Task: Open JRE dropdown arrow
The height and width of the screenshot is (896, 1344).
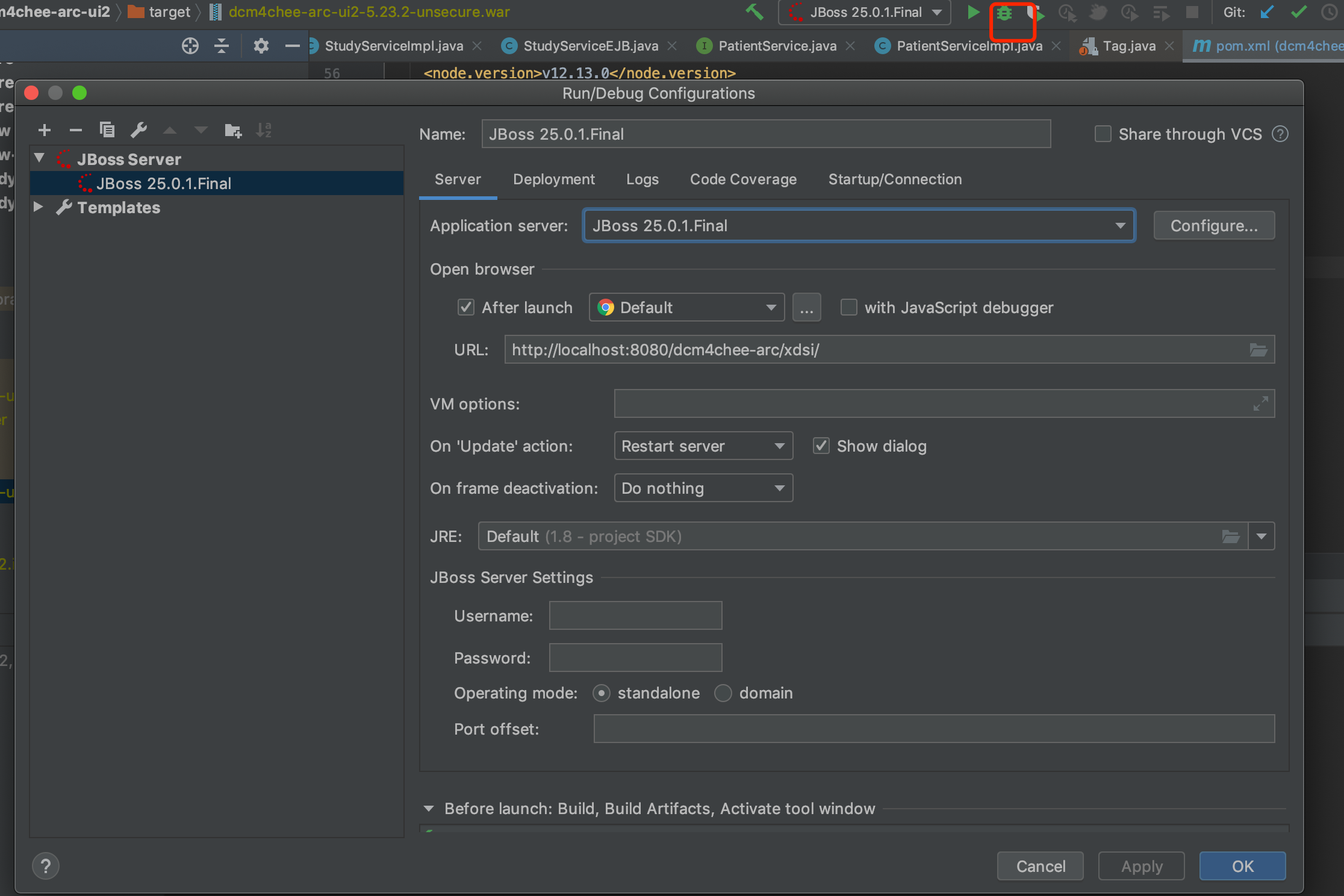Action: click(1262, 536)
